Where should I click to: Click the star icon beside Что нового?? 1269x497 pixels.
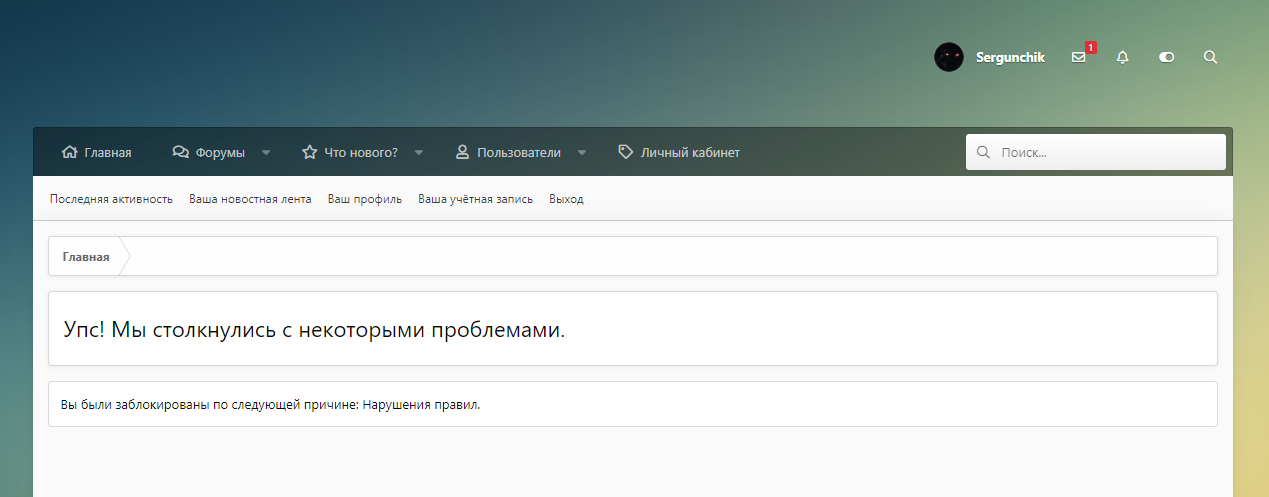pos(310,153)
